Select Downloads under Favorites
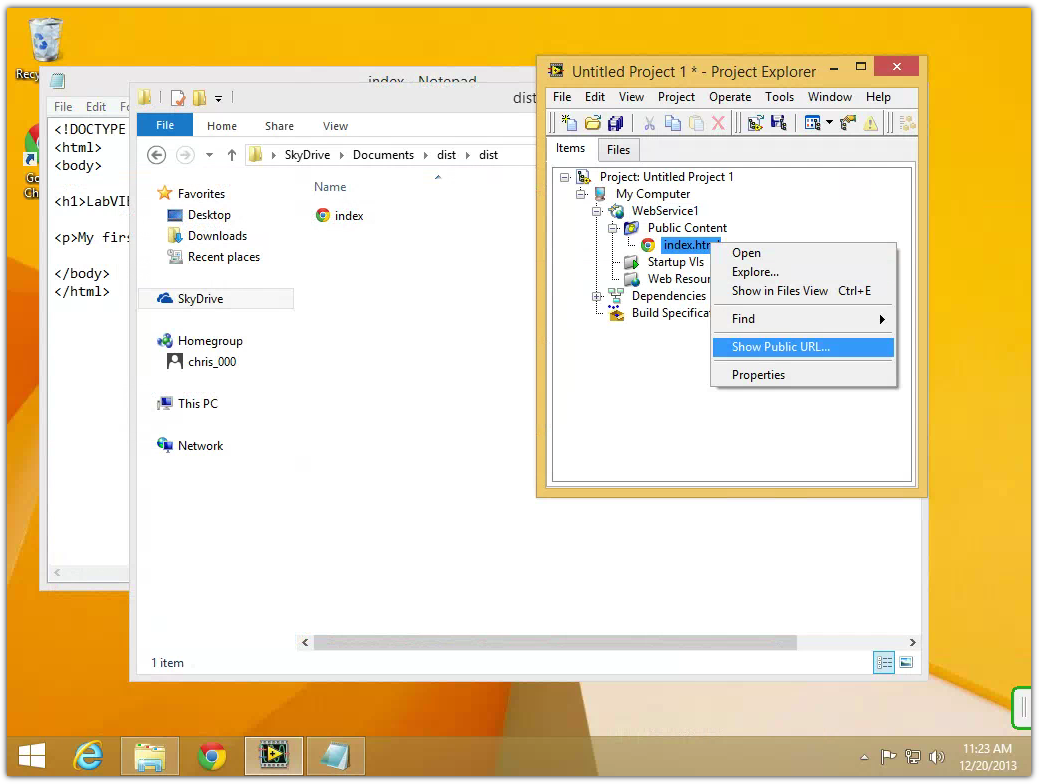This screenshot has height=784, width=1040. coord(217,236)
